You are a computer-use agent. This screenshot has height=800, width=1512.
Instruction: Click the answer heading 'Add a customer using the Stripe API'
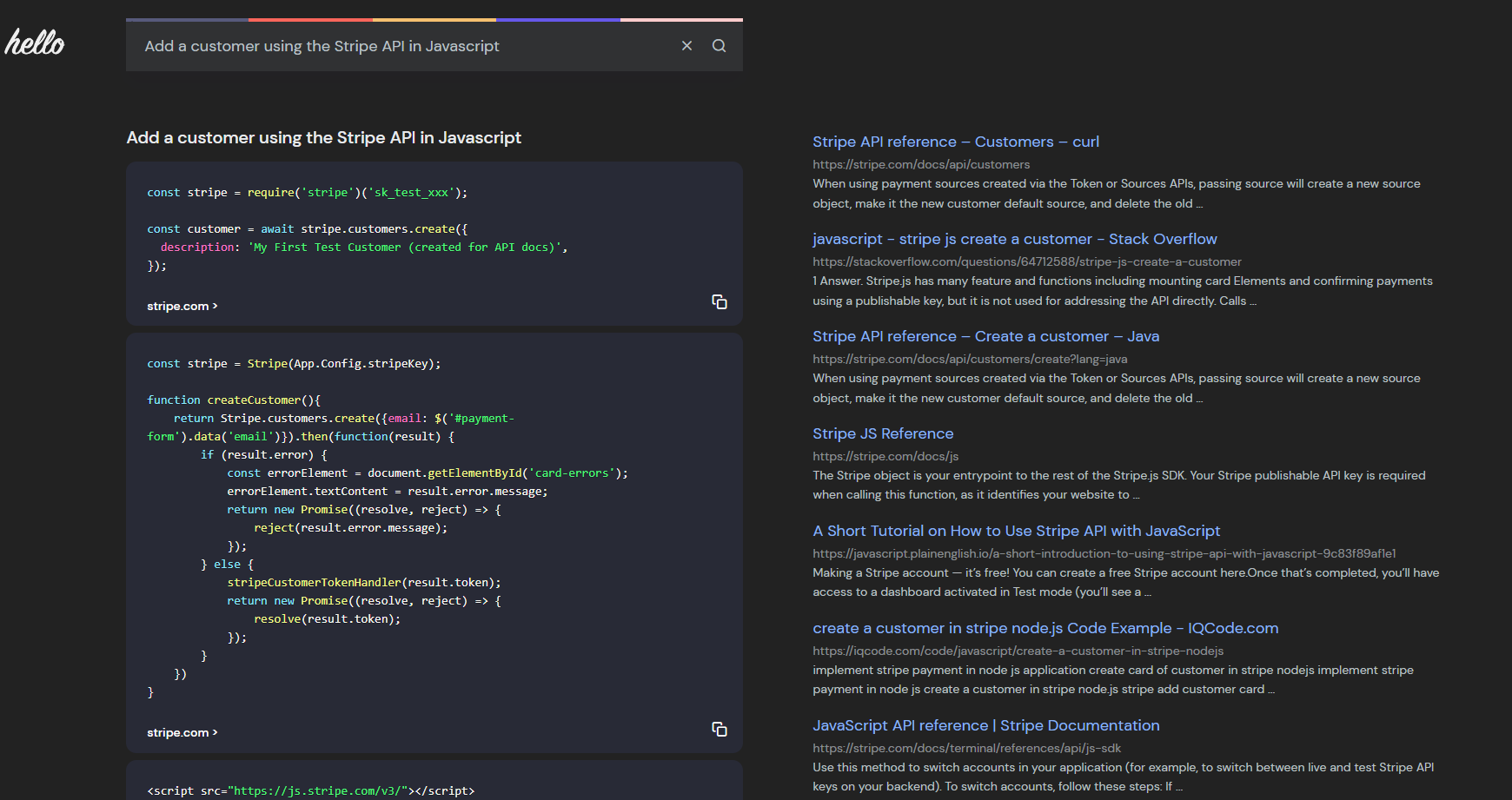324,137
